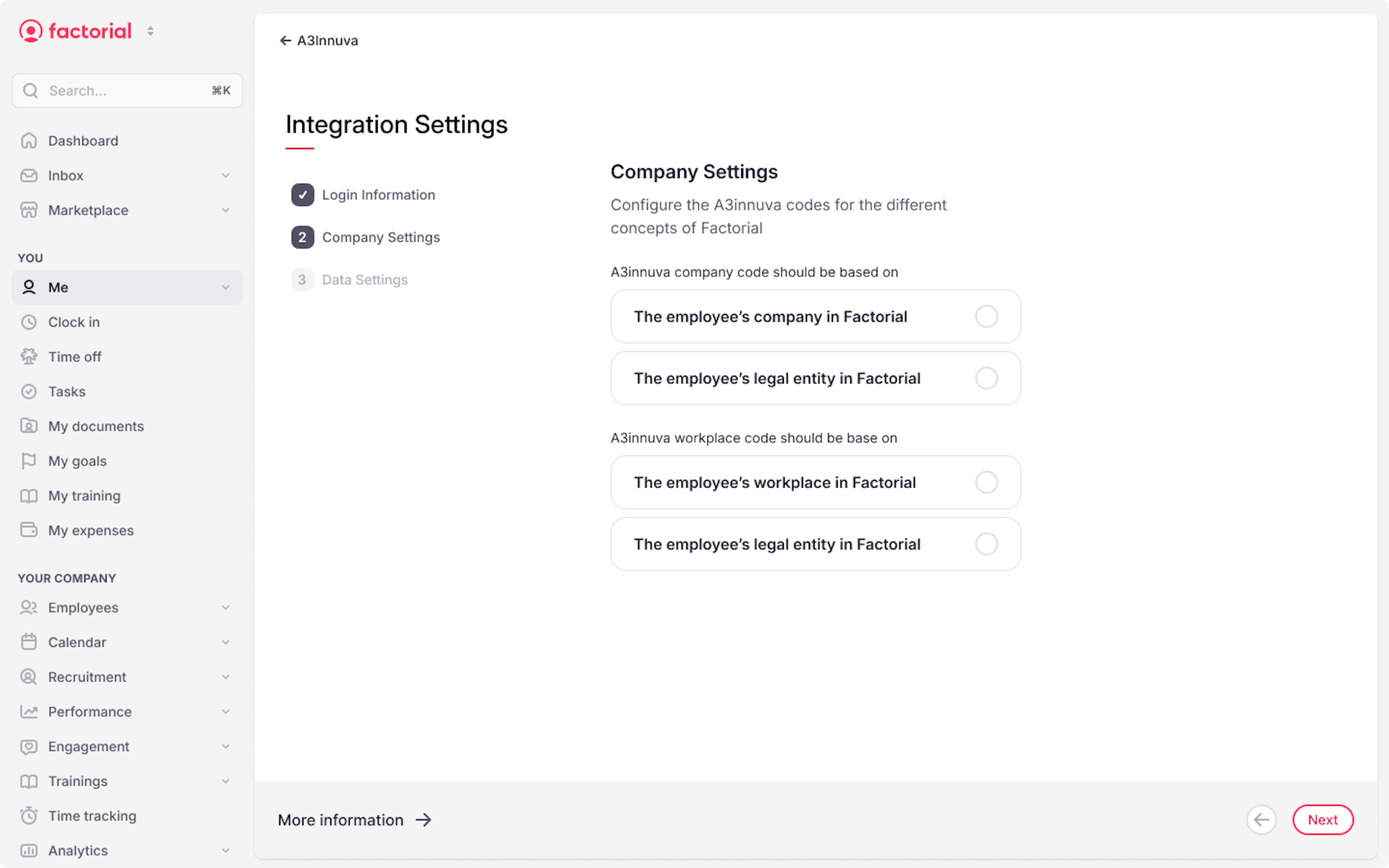1389x868 pixels.
Task: Click the Time off palm icon
Action: click(29, 357)
